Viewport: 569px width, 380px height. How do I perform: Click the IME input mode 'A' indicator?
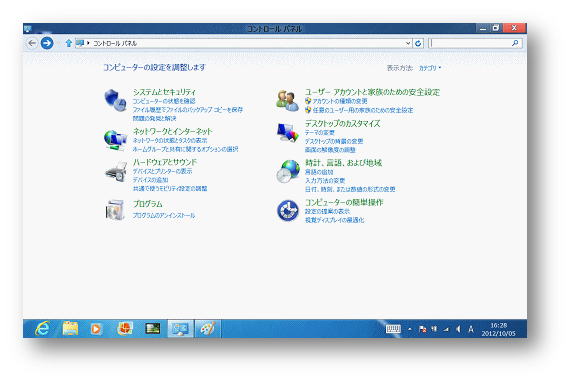(471, 329)
